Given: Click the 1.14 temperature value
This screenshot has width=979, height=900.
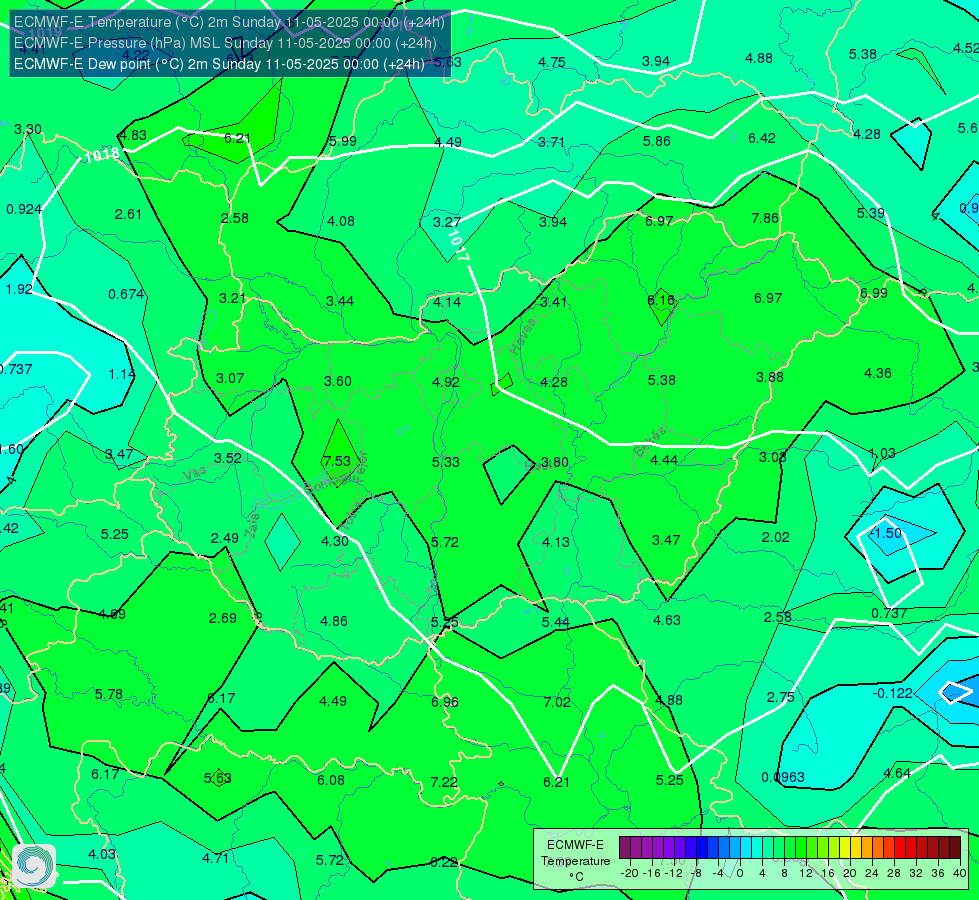Looking at the screenshot, I should pyautogui.click(x=122, y=374).
